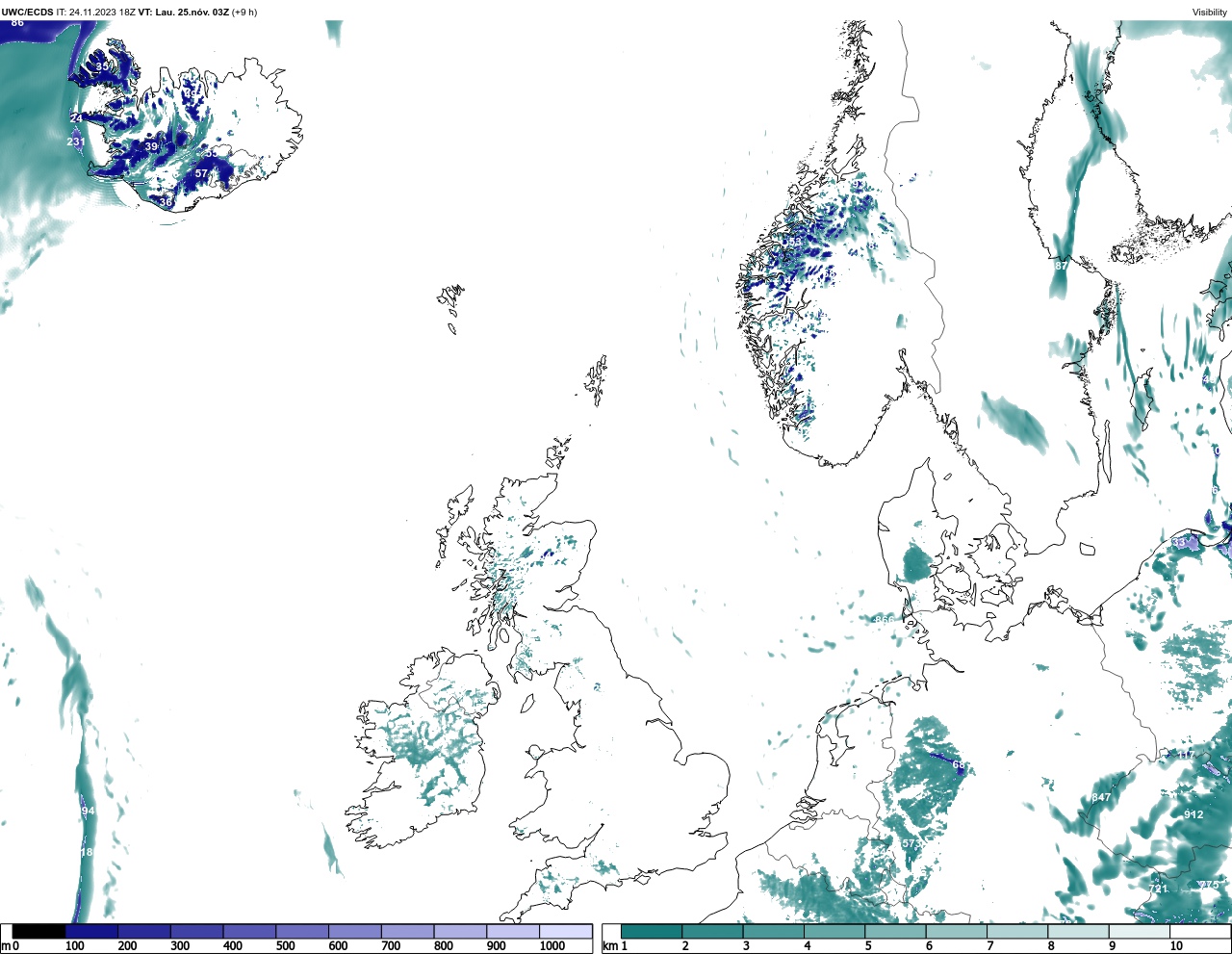Pick the 3–4 km teal legend swatch
The height and width of the screenshot is (954, 1232).
pyautogui.click(x=773, y=931)
